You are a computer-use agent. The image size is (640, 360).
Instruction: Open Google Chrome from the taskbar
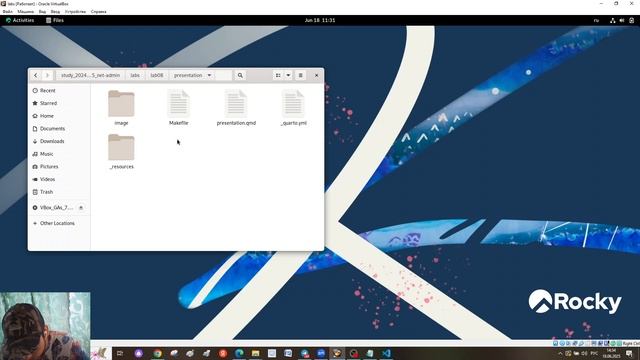pyautogui.click(x=158, y=353)
